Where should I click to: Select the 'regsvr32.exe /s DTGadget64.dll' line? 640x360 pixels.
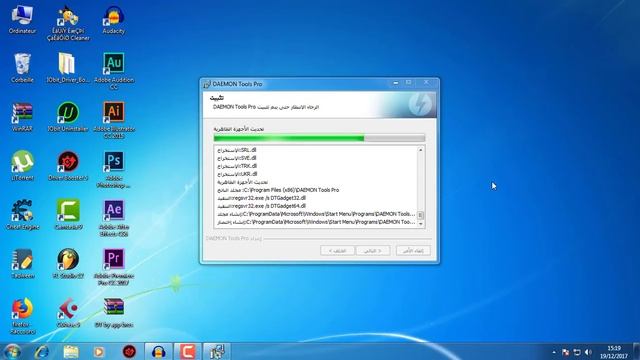261,206
